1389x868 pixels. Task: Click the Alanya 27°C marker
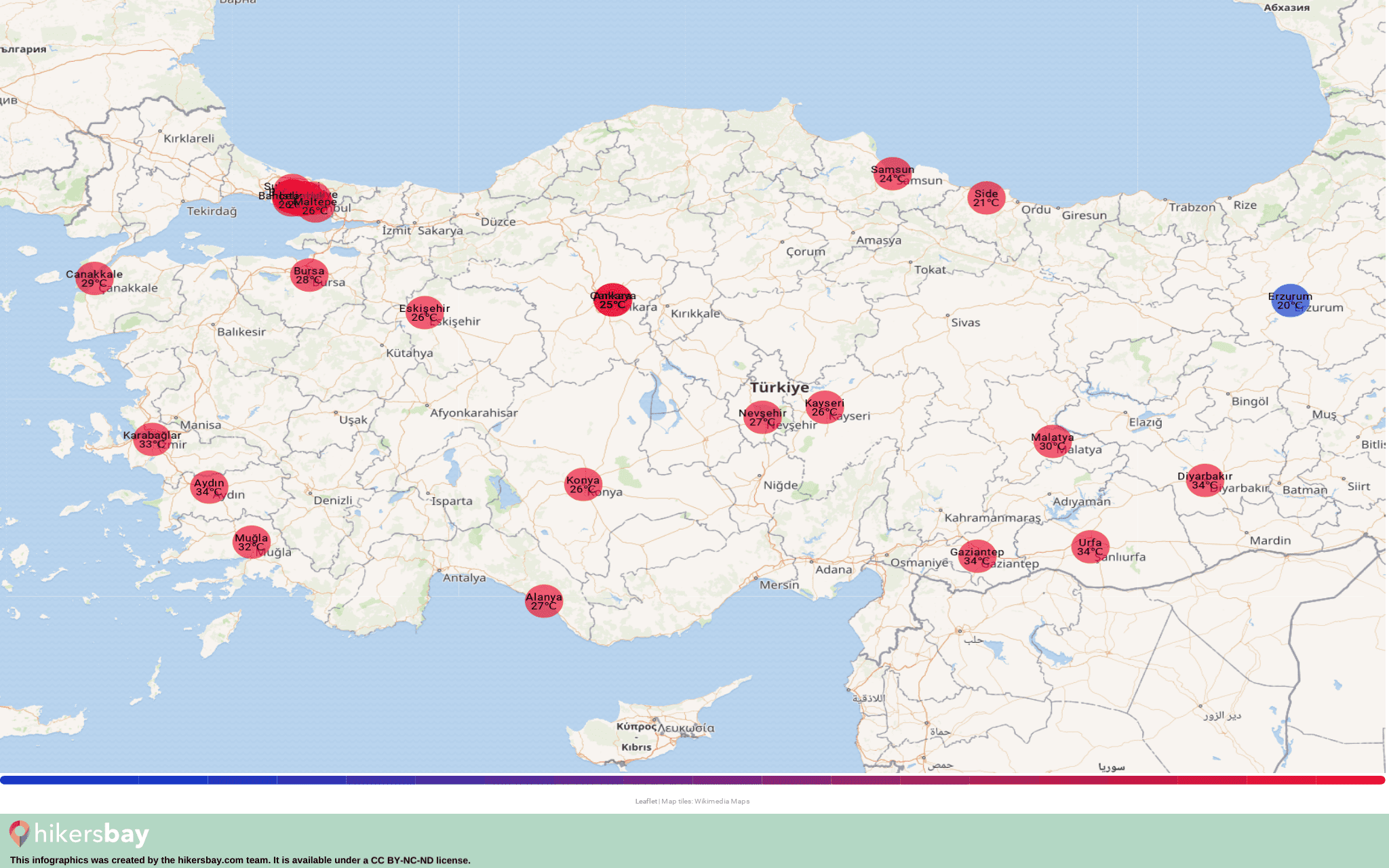pos(543,601)
